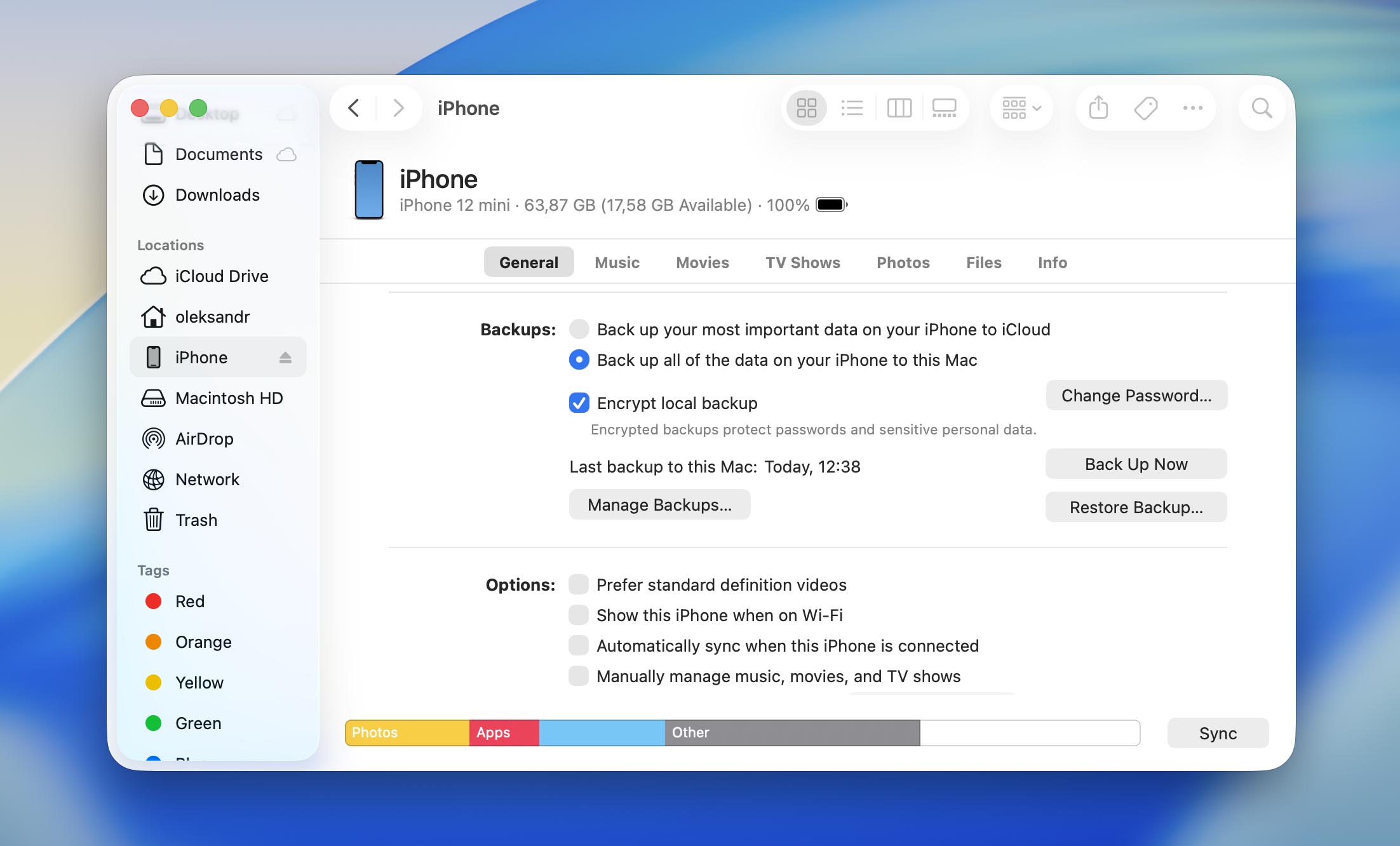The height and width of the screenshot is (846, 1400).
Task: Switch to the Music tab
Action: (x=617, y=262)
